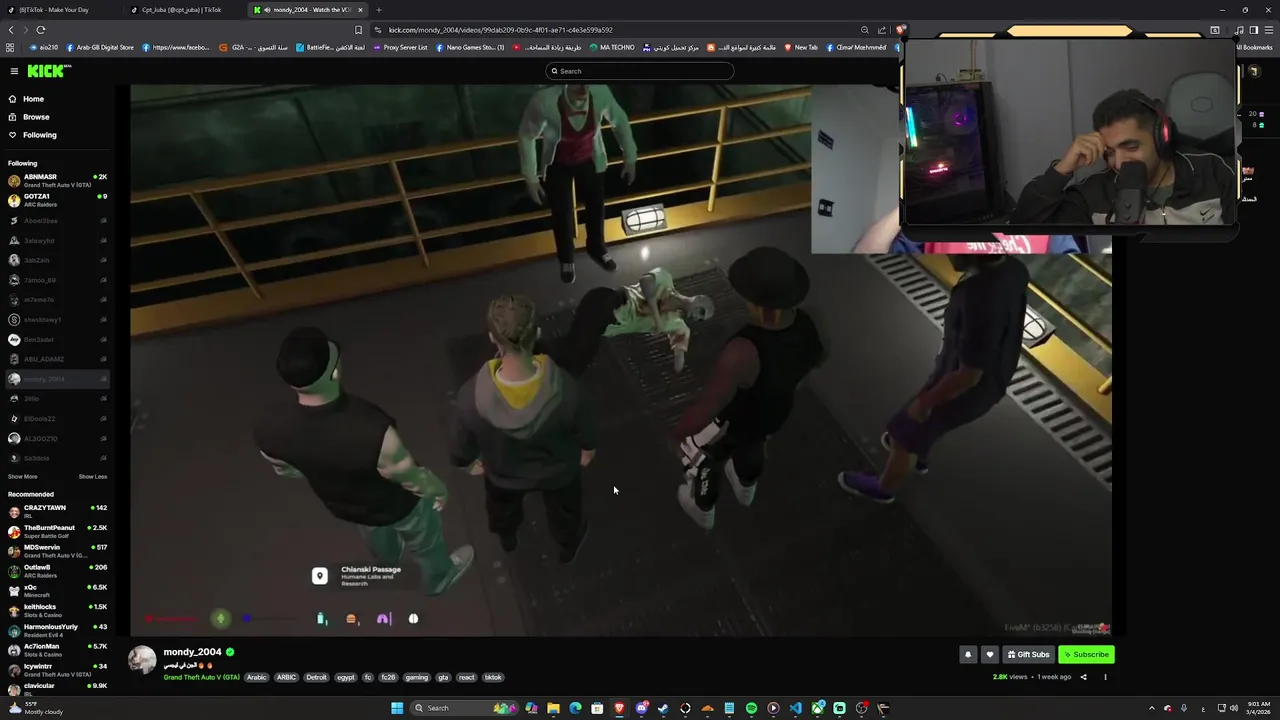Open recommended channel icywintrr
Screen dimensions: 1280x720
57,669
